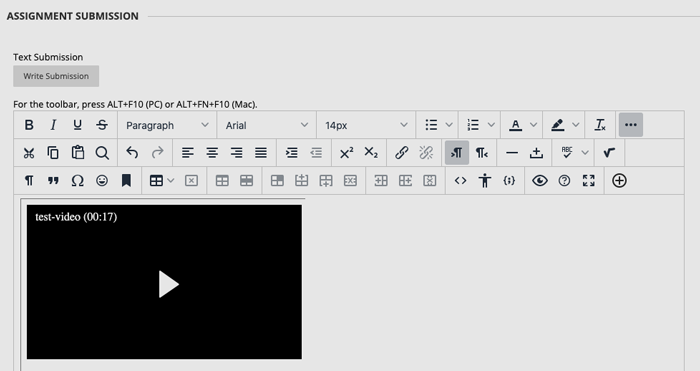Set left-to-right text direction
The height and width of the screenshot is (371, 700).
pos(457,153)
